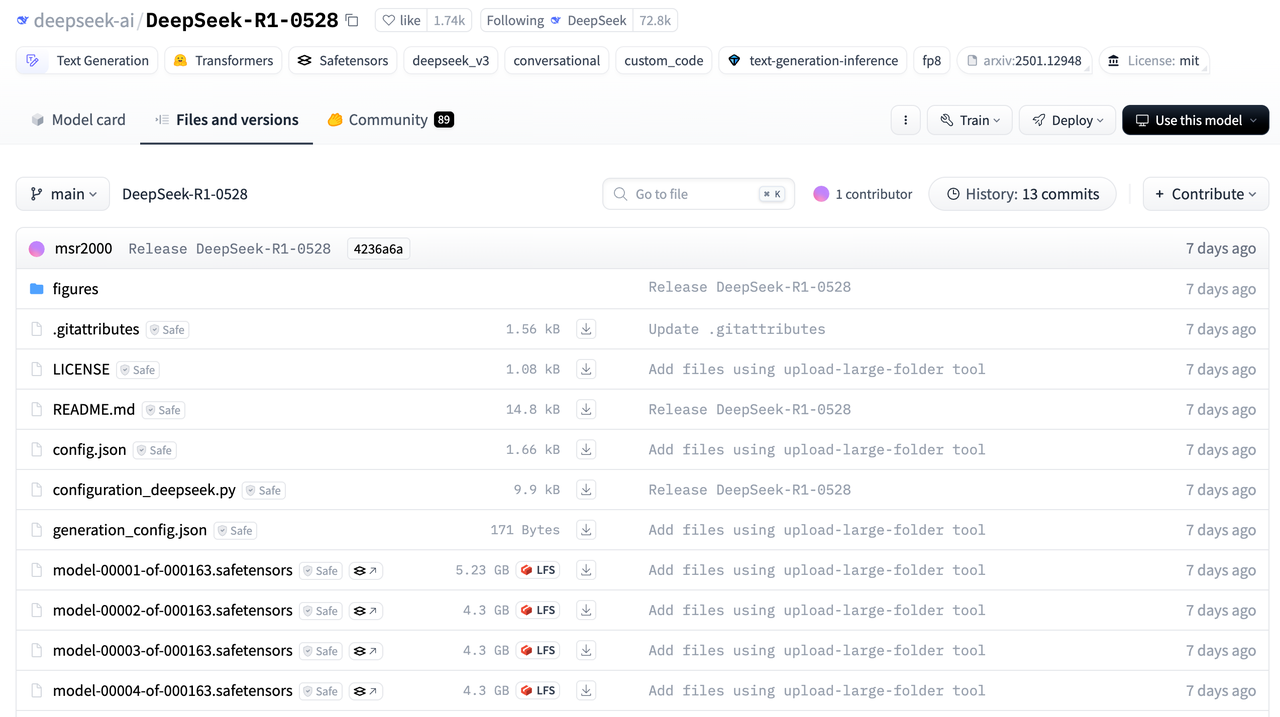This screenshot has height=717, width=1280.
Task: Download the .gitattributes file
Action: pyautogui.click(x=587, y=329)
